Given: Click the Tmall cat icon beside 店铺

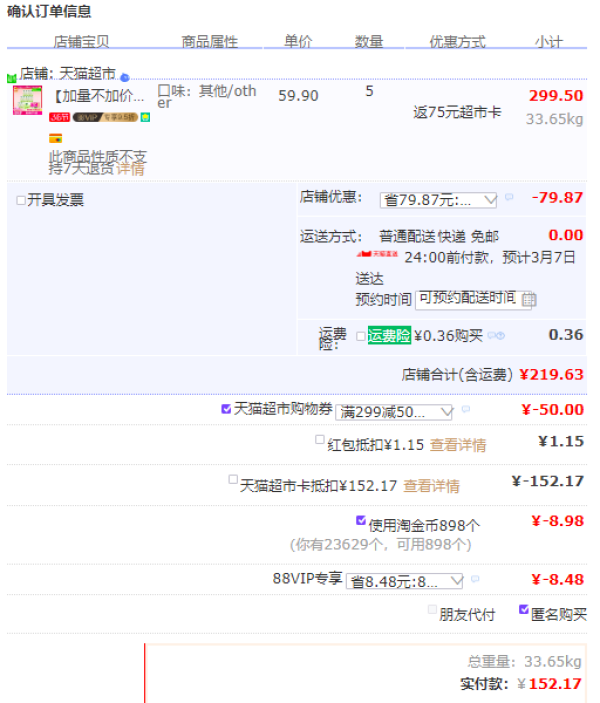Looking at the screenshot, I should [12, 78].
